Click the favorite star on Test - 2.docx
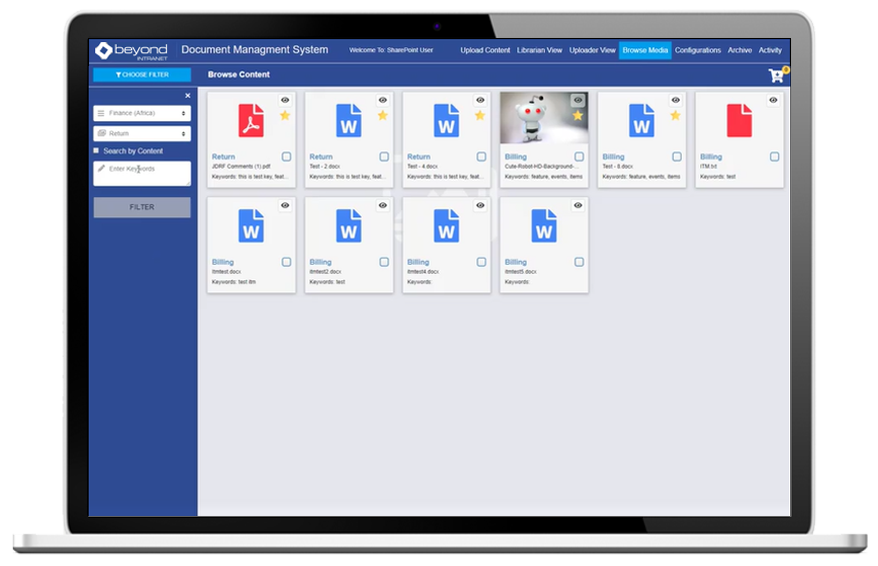This screenshot has height=566, width=878. point(382,116)
